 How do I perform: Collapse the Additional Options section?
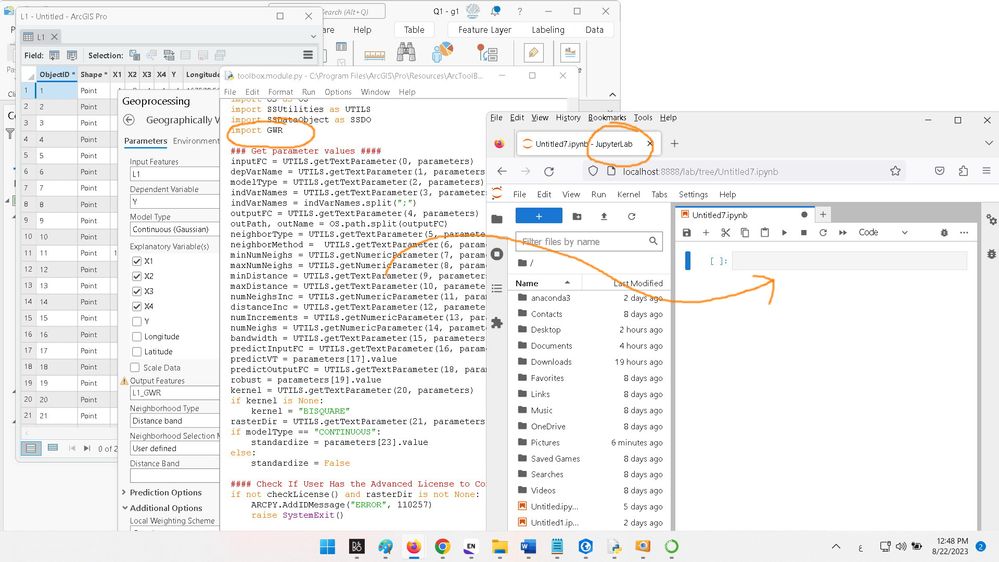[x=164, y=508]
